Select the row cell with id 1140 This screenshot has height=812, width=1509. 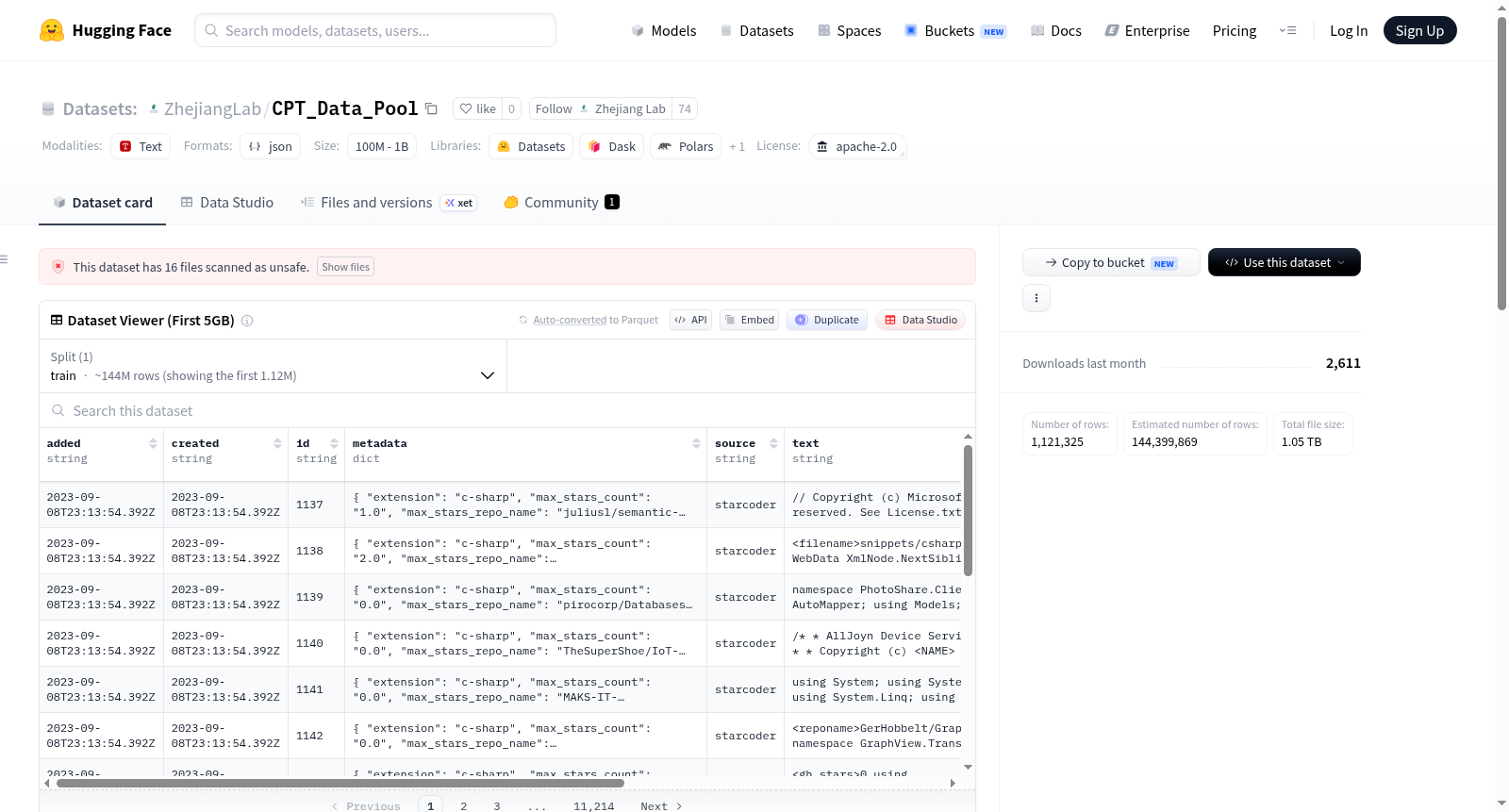[316, 643]
